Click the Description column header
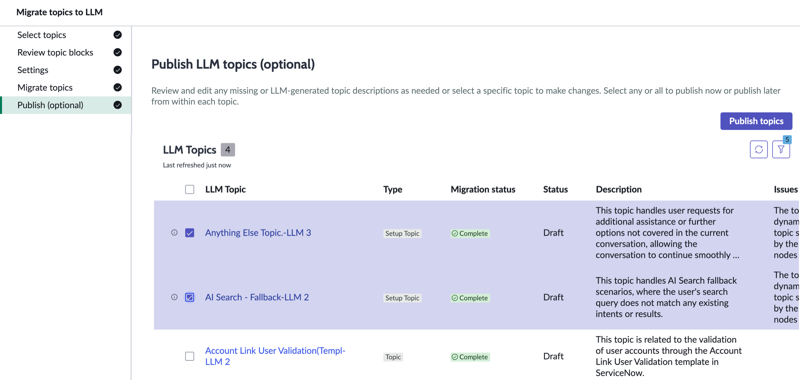 pyautogui.click(x=619, y=189)
